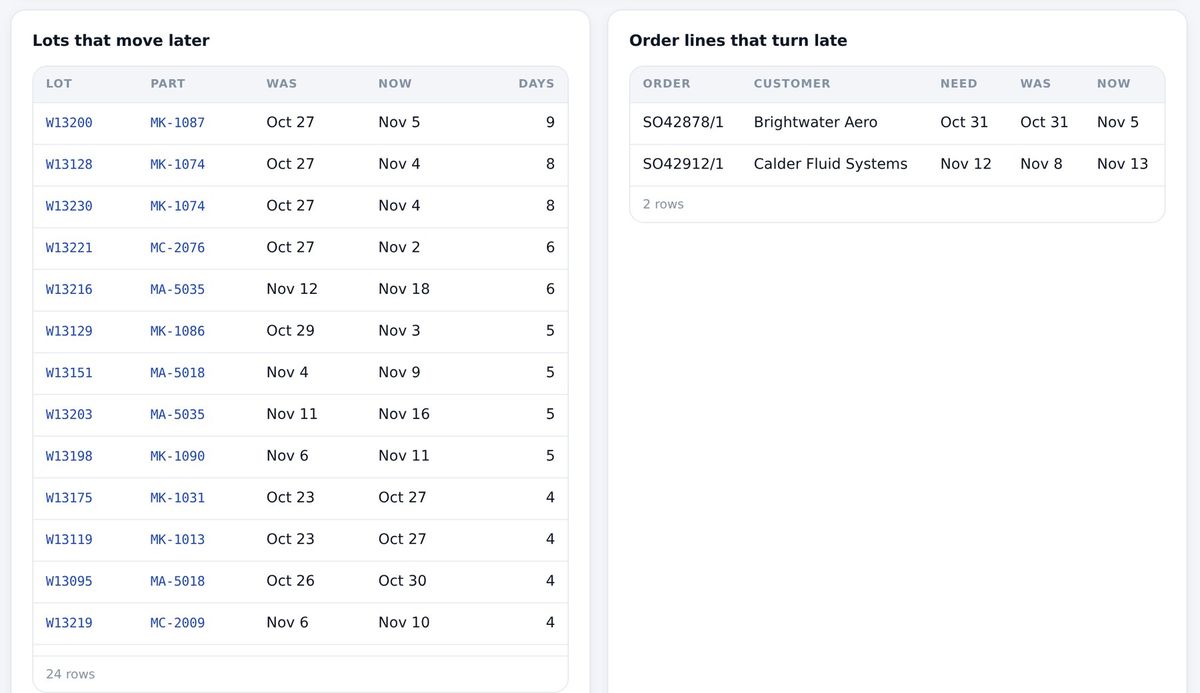Click the Nov 10 date for W13219
The width and height of the screenshot is (1200, 693).
[x=404, y=622]
